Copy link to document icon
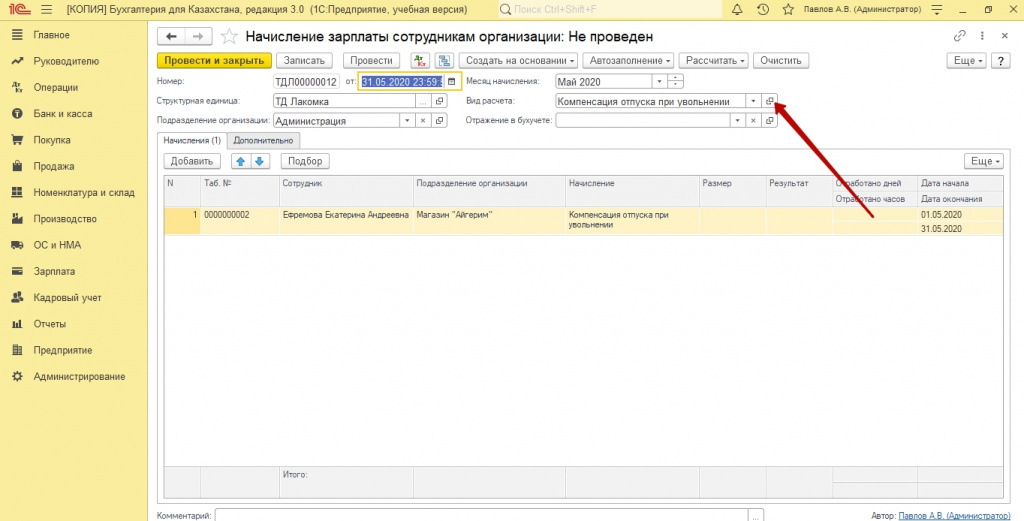 point(959,36)
